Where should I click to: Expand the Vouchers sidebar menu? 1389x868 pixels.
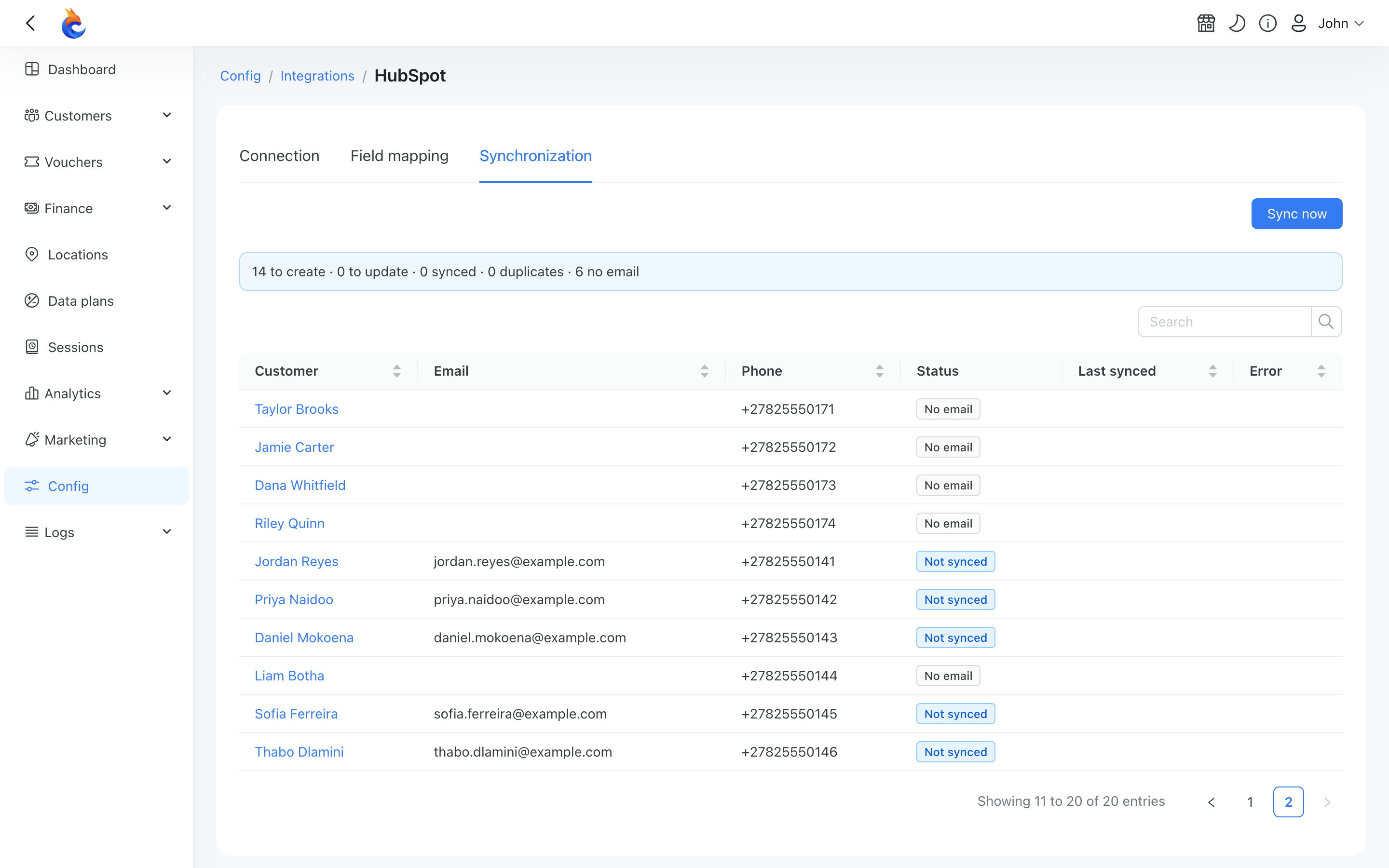click(x=96, y=162)
